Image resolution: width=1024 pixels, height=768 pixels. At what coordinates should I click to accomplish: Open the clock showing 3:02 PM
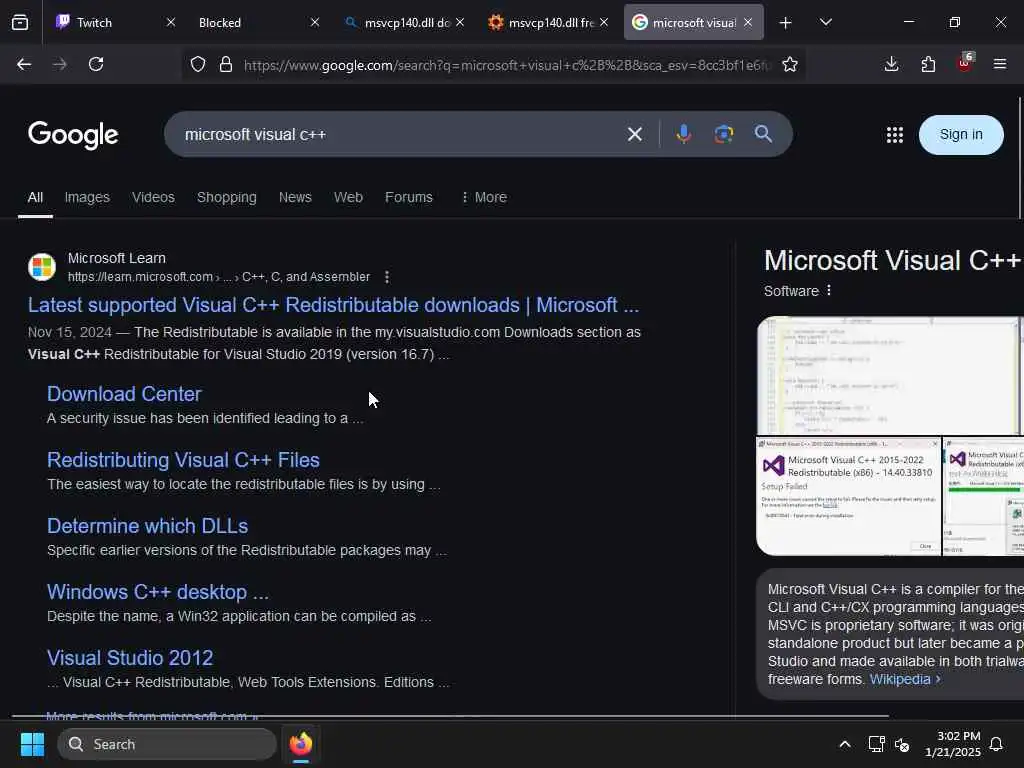[x=953, y=744]
